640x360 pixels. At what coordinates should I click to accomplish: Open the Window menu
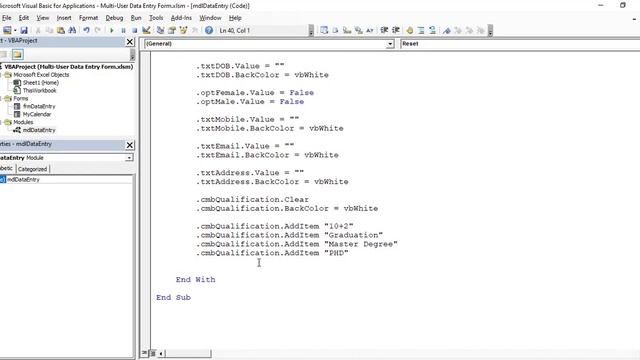click(x=210, y=18)
